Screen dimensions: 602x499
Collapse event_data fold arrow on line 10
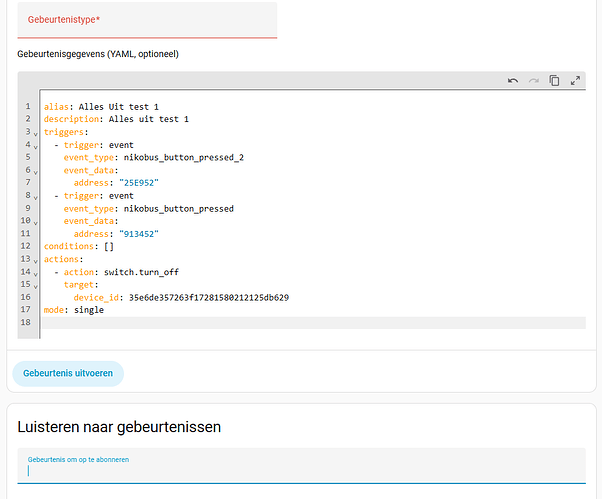coord(34,222)
